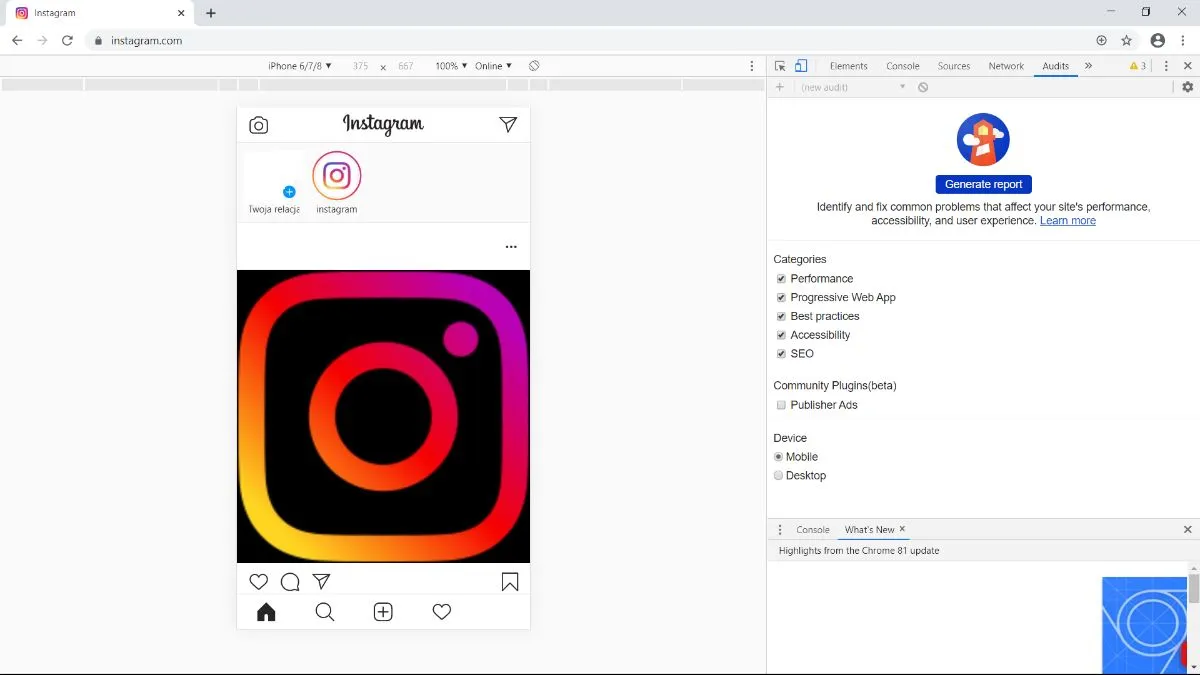The height and width of the screenshot is (675, 1200).
Task: Click the Instagram logo header
Action: pos(383,124)
